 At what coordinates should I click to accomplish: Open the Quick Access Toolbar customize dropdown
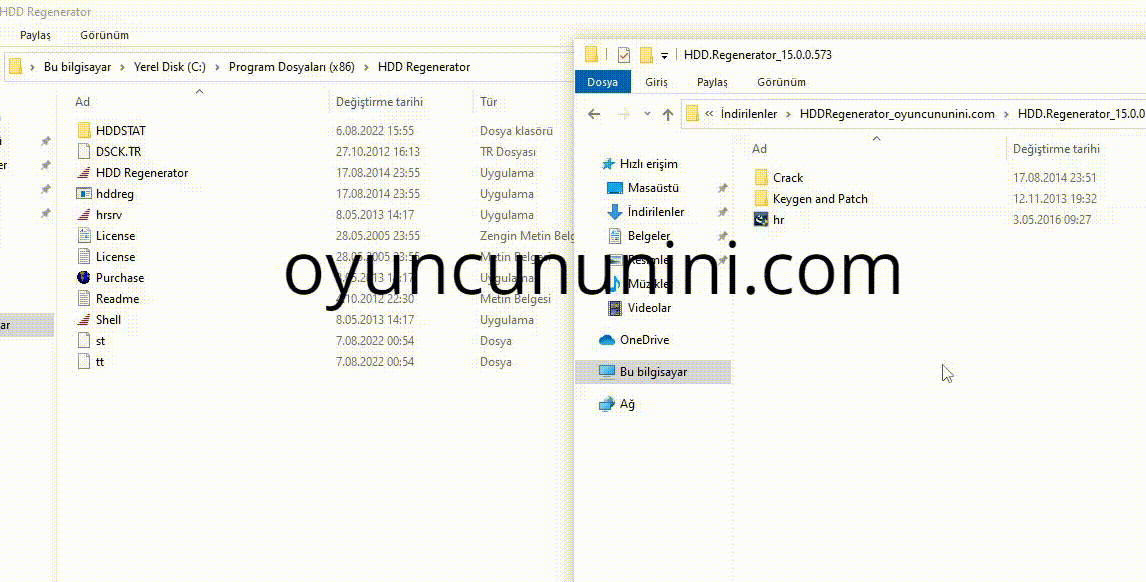[x=664, y=55]
